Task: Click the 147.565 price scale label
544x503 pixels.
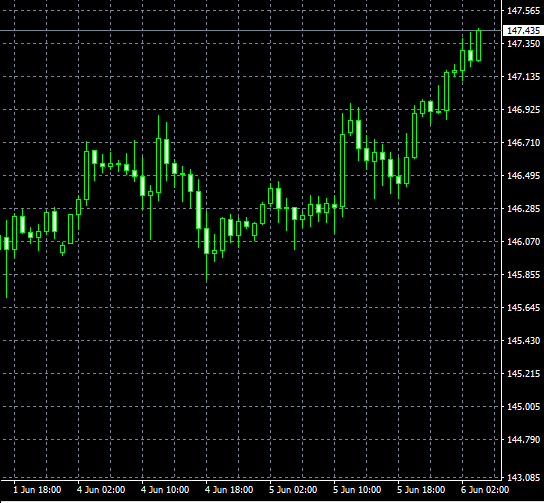Action: click(524, 11)
